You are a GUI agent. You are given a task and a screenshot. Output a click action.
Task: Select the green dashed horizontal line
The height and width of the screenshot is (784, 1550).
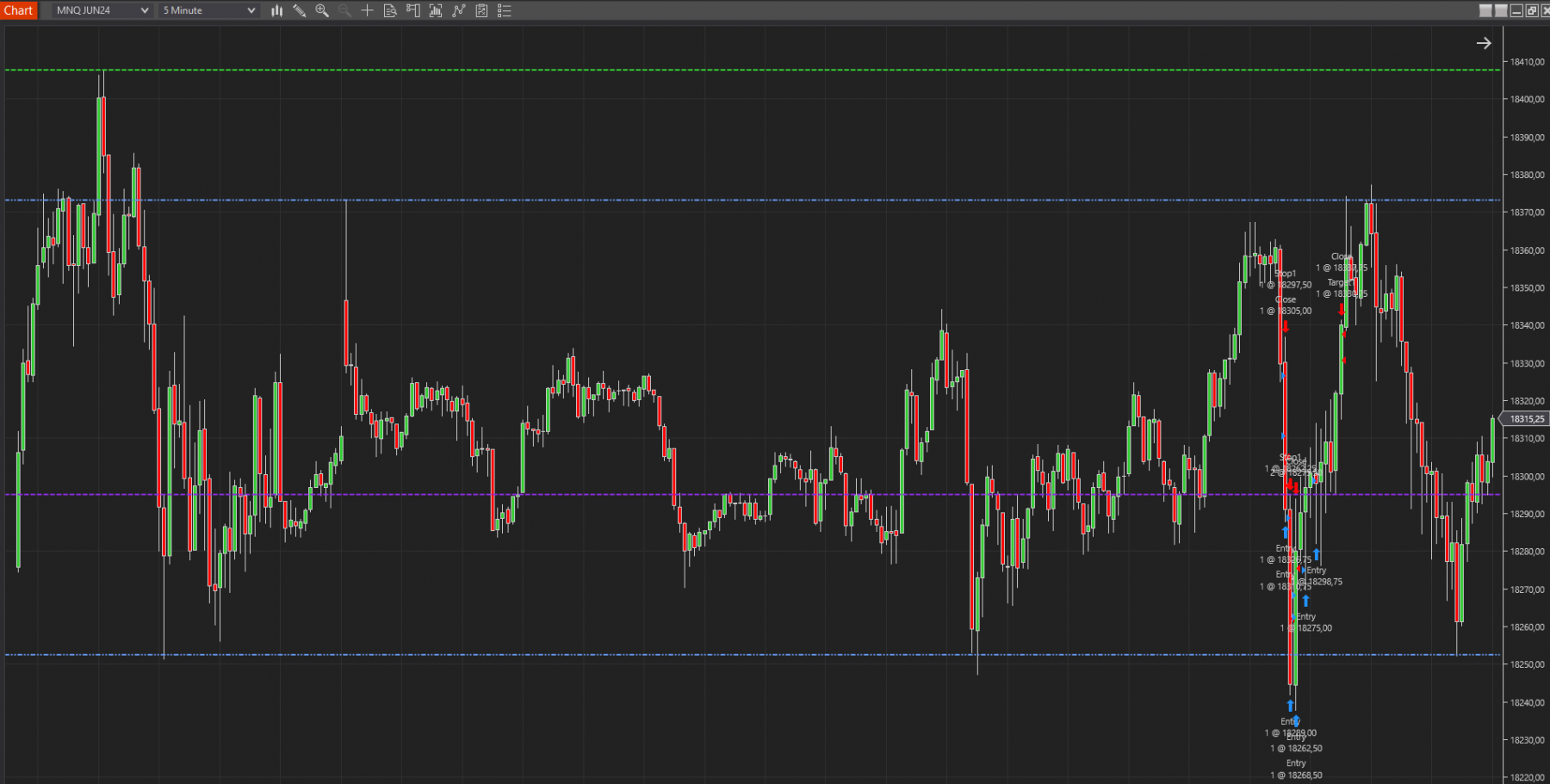(752, 70)
